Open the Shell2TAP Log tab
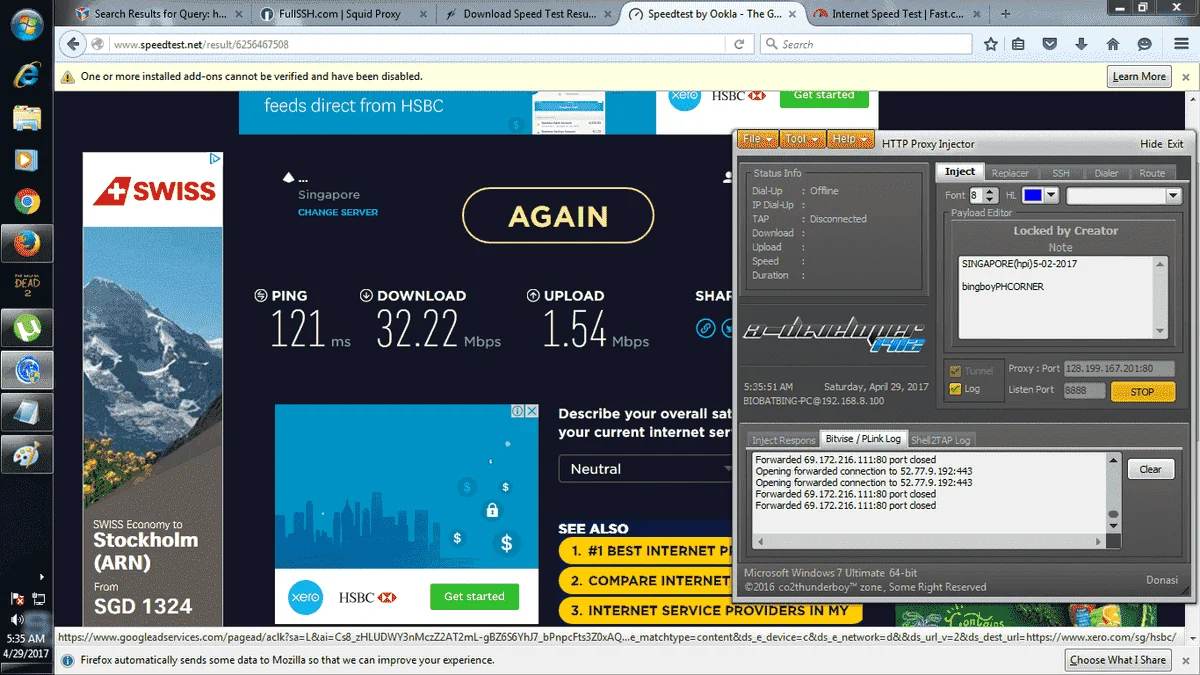This screenshot has width=1200, height=675. click(940, 440)
